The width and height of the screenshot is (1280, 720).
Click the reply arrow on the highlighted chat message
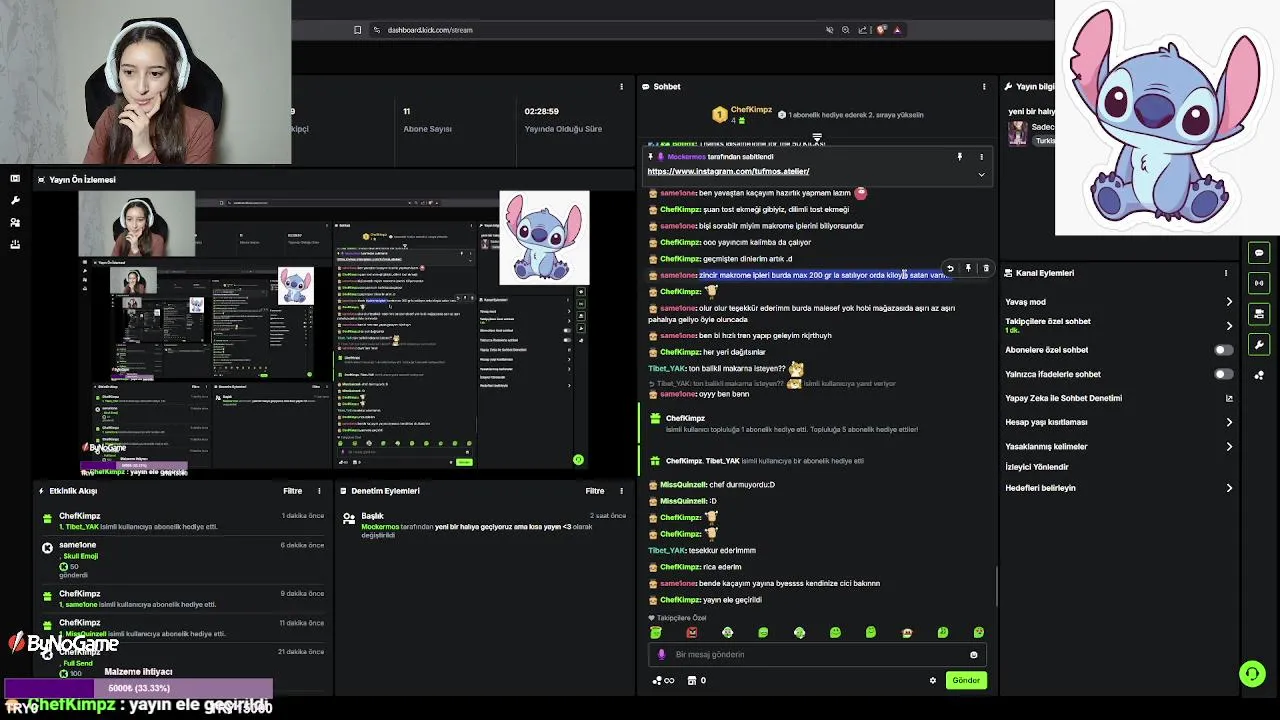(x=950, y=269)
